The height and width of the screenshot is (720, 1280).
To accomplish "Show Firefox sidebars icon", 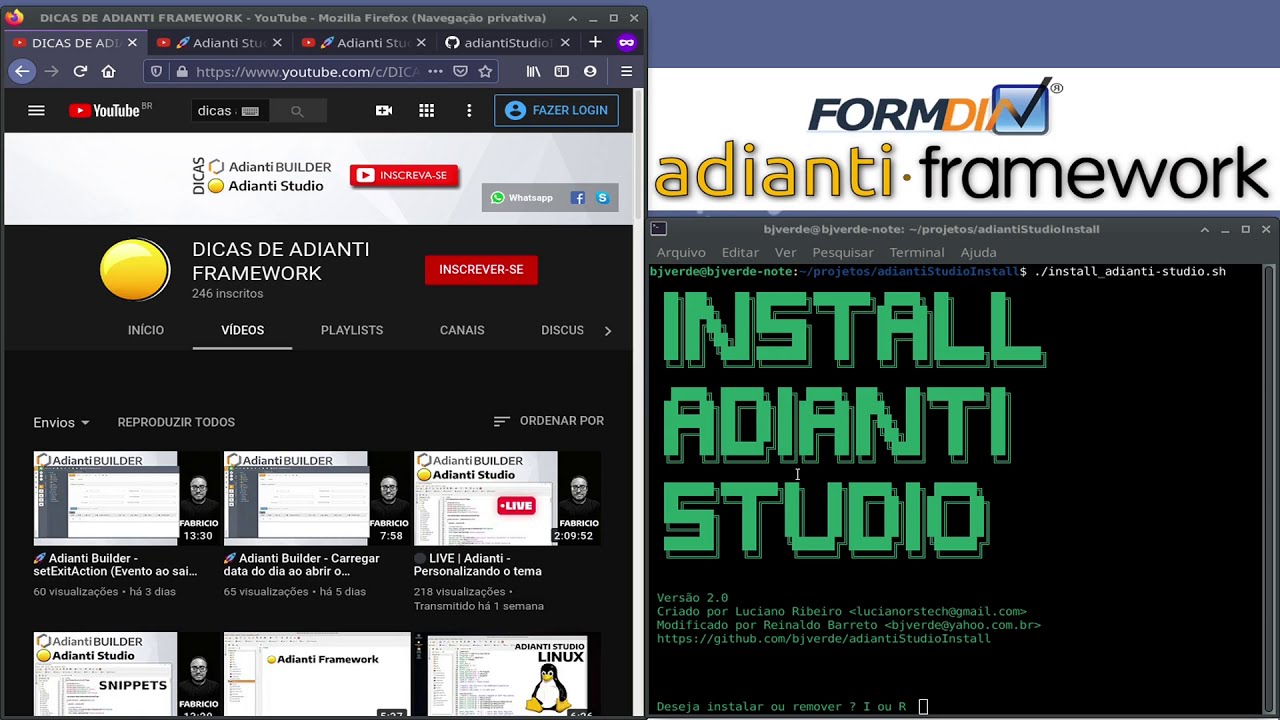I will point(562,71).
